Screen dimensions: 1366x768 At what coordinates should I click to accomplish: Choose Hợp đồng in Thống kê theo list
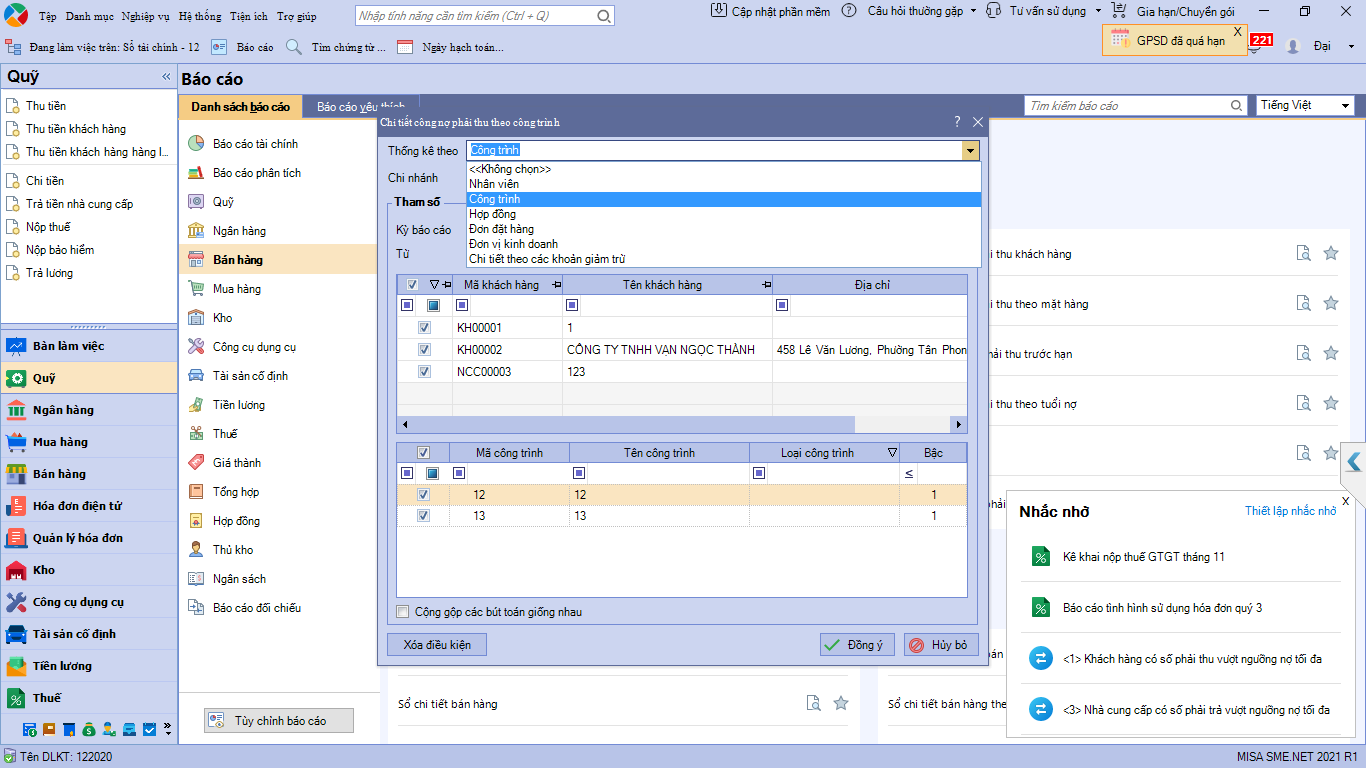pos(723,214)
